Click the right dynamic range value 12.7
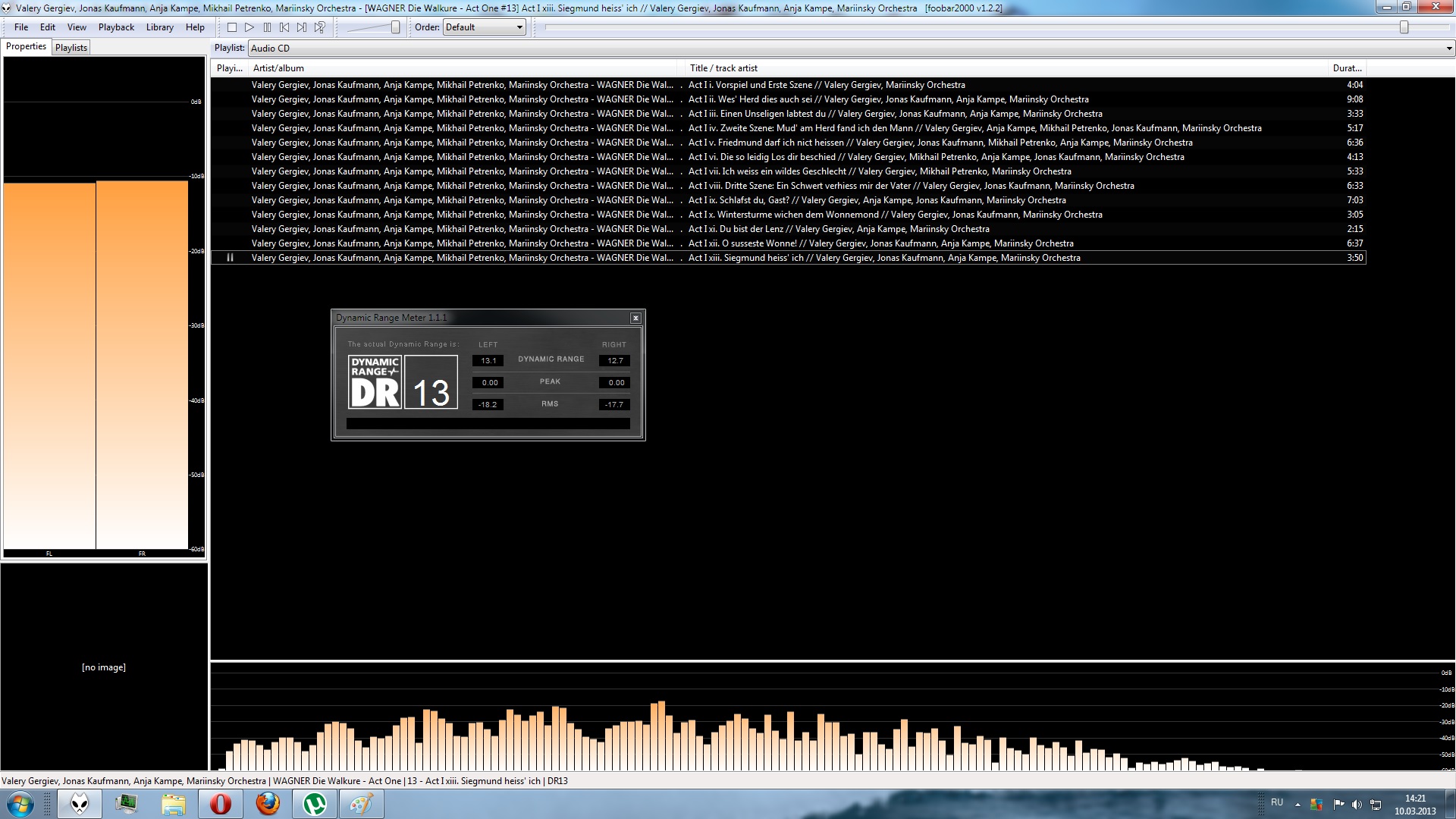The image size is (1456, 819). pyautogui.click(x=615, y=361)
